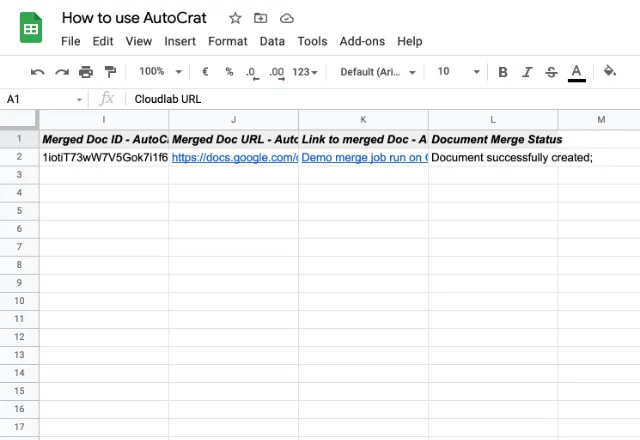Print the spreadsheet using printer icon

86,72
